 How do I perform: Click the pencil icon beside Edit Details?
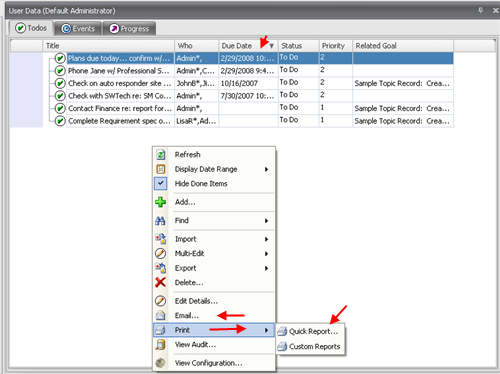161,301
